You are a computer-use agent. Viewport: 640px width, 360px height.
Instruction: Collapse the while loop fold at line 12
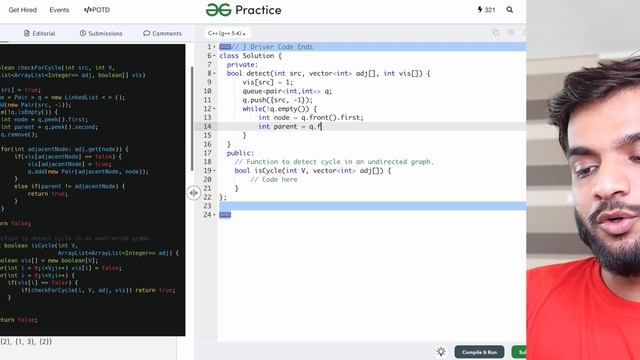214,109
